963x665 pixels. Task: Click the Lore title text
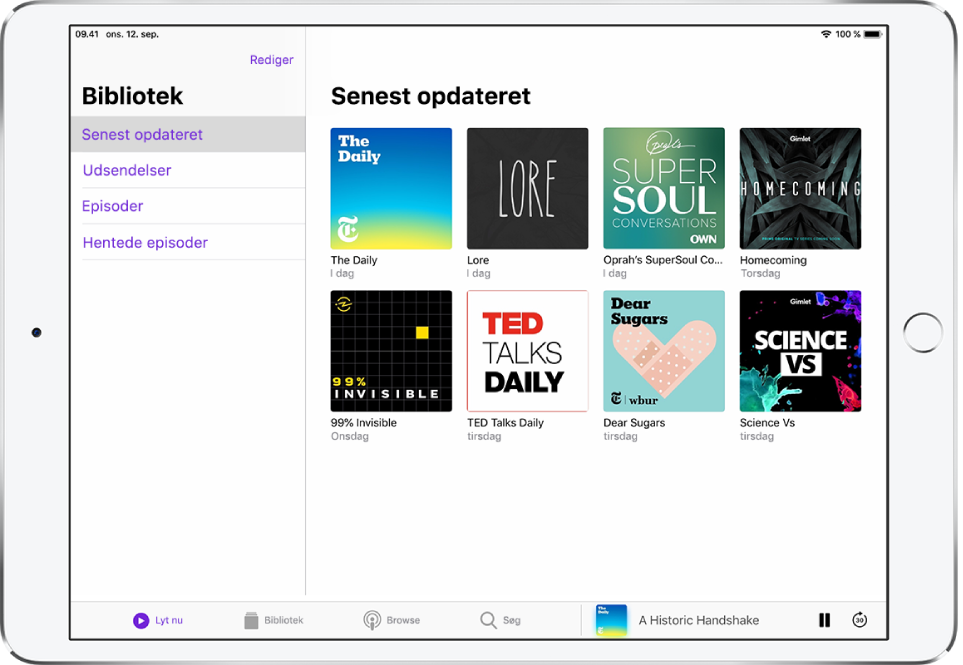(x=478, y=260)
